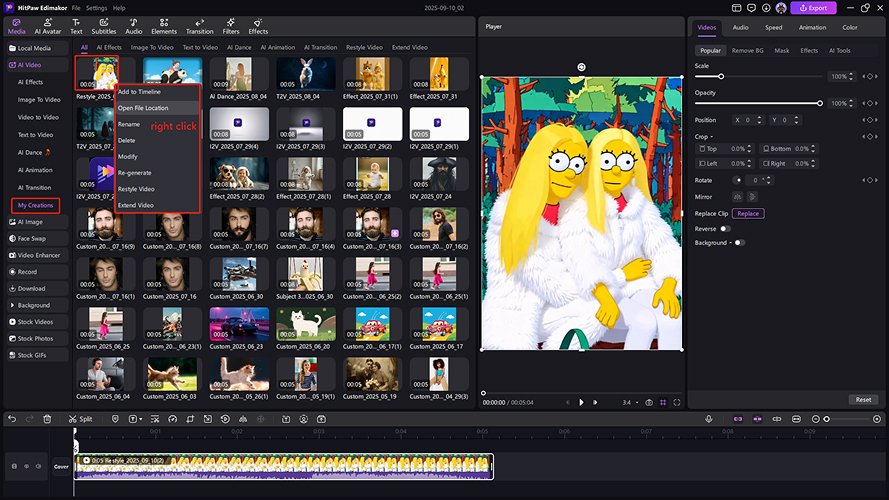Click the mirror flip icon in timeline toolbar
This screenshot has height=500, width=889.
pos(243,419)
